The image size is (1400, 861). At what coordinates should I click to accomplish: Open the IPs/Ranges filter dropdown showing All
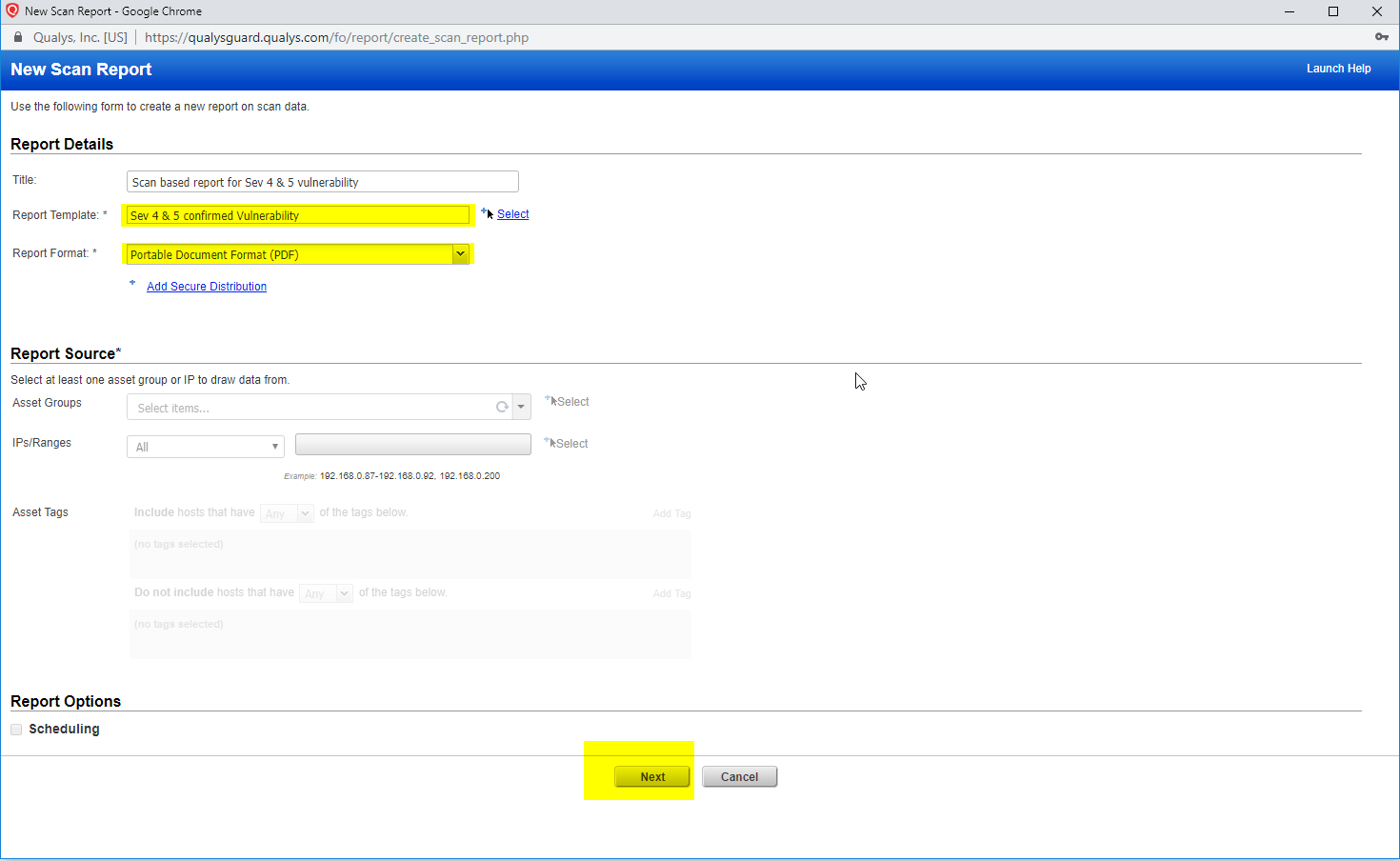274,446
